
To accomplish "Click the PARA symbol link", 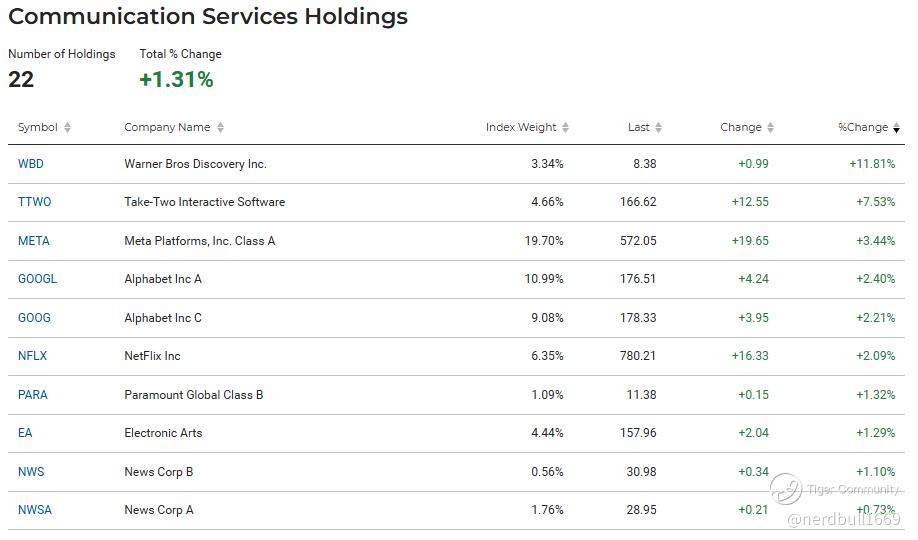I will click(x=33, y=395).
